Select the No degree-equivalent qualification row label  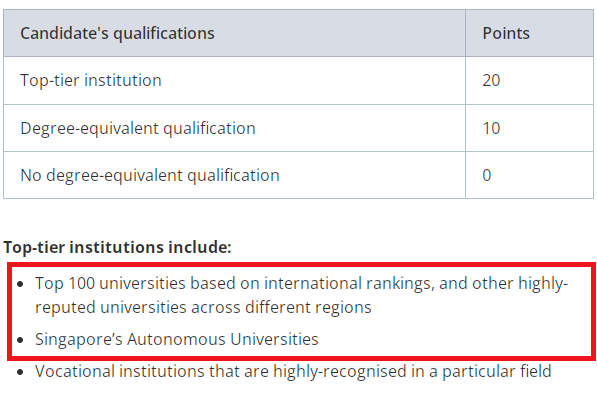(x=150, y=175)
